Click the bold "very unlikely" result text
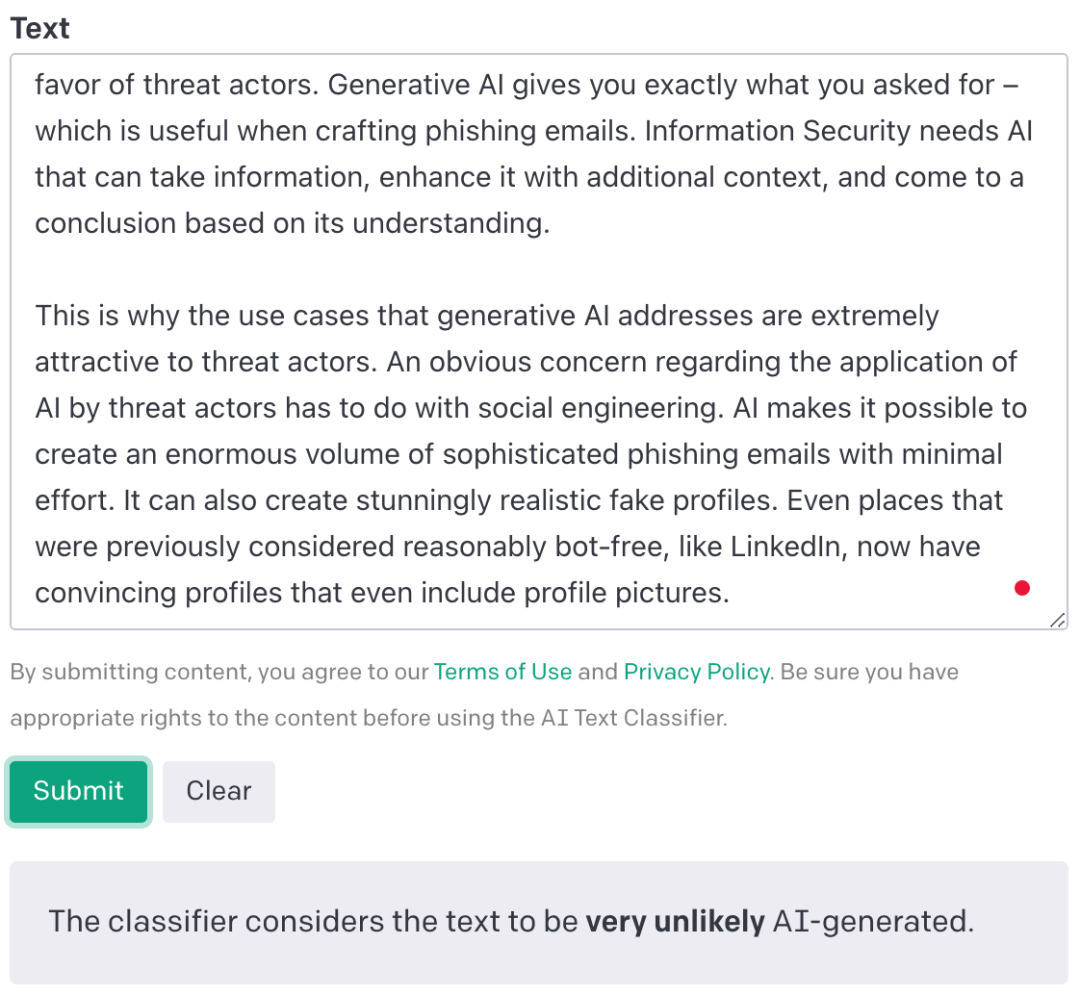The width and height of the screenshot is (1080, 995). point(675,921)
